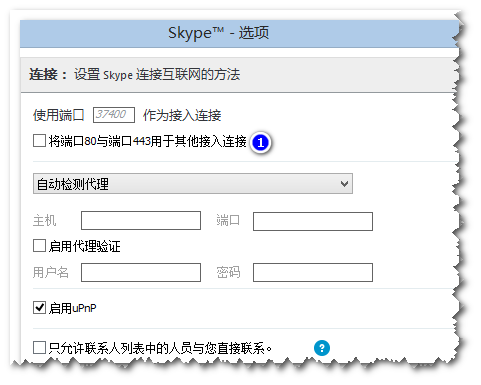This screenshot has height=385, width=481.
Task: Click the Skype™ - 选项 window title
Action: (218, 33)
